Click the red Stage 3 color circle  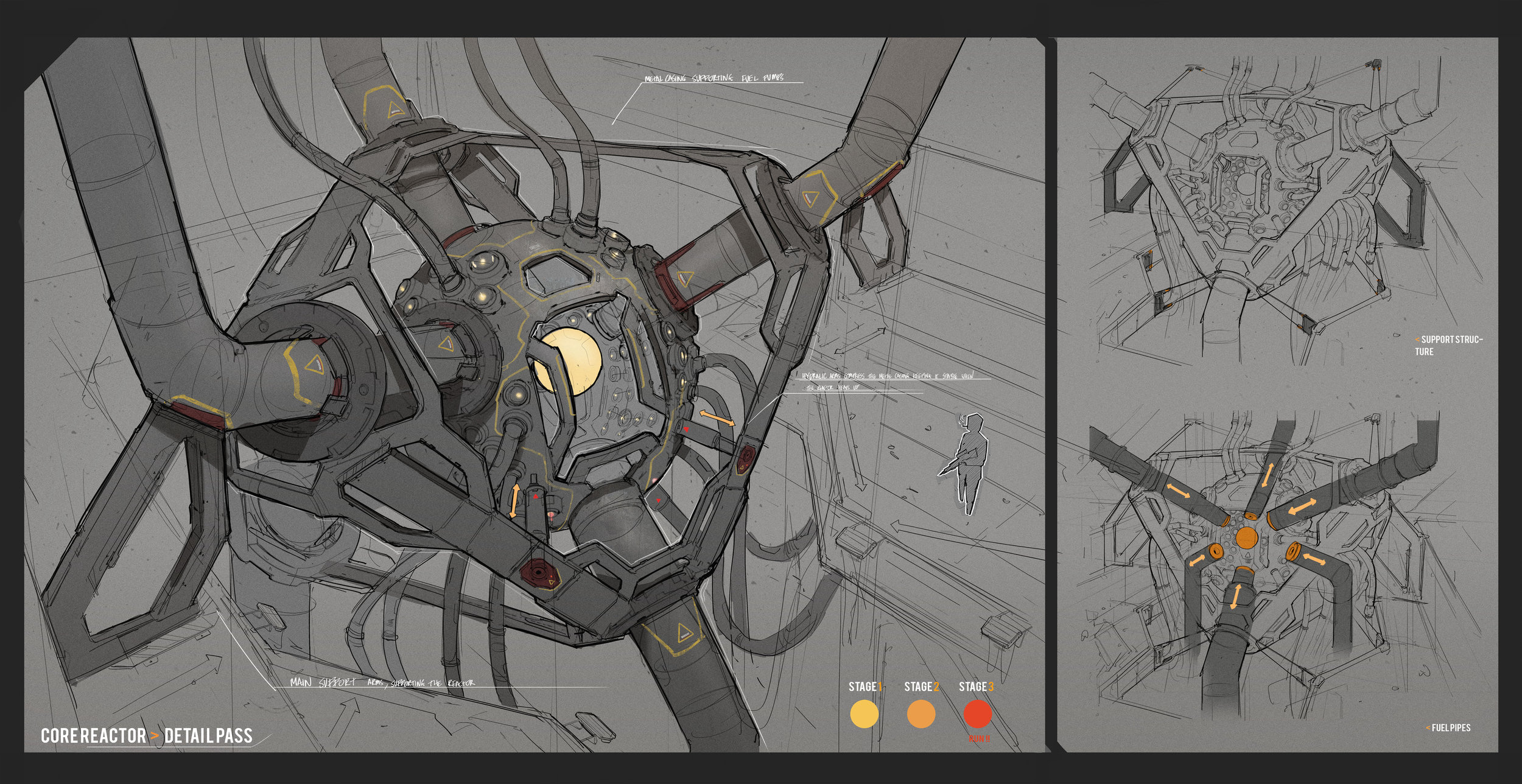click(978, 714)
